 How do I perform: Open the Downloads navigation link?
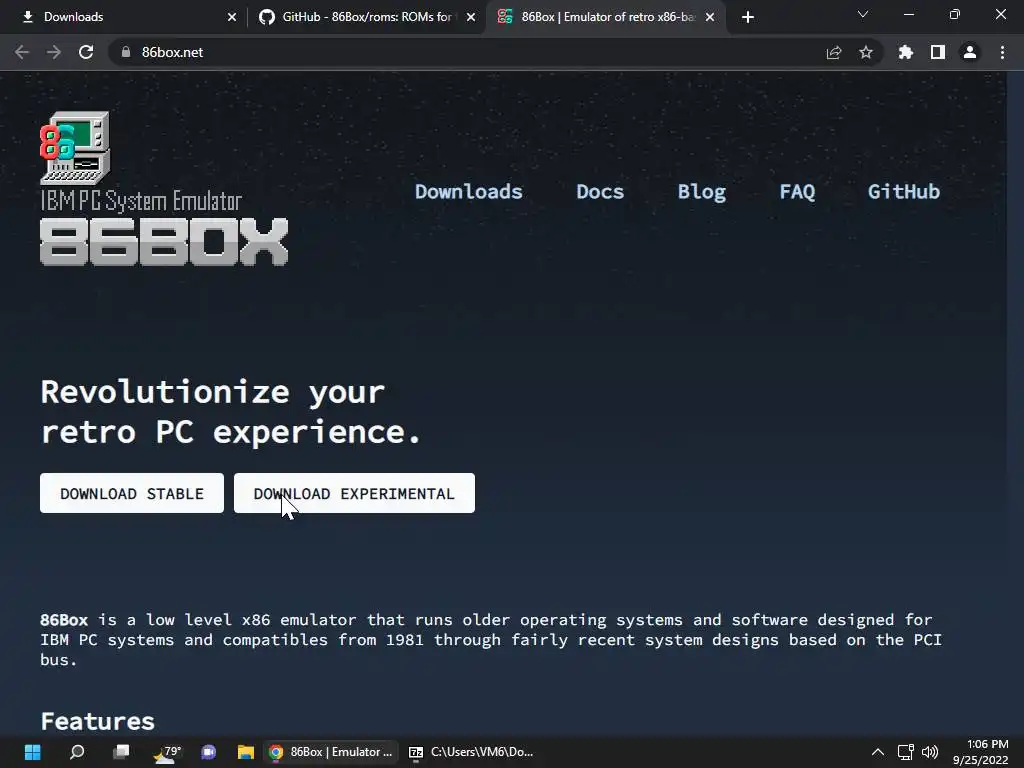469,191
